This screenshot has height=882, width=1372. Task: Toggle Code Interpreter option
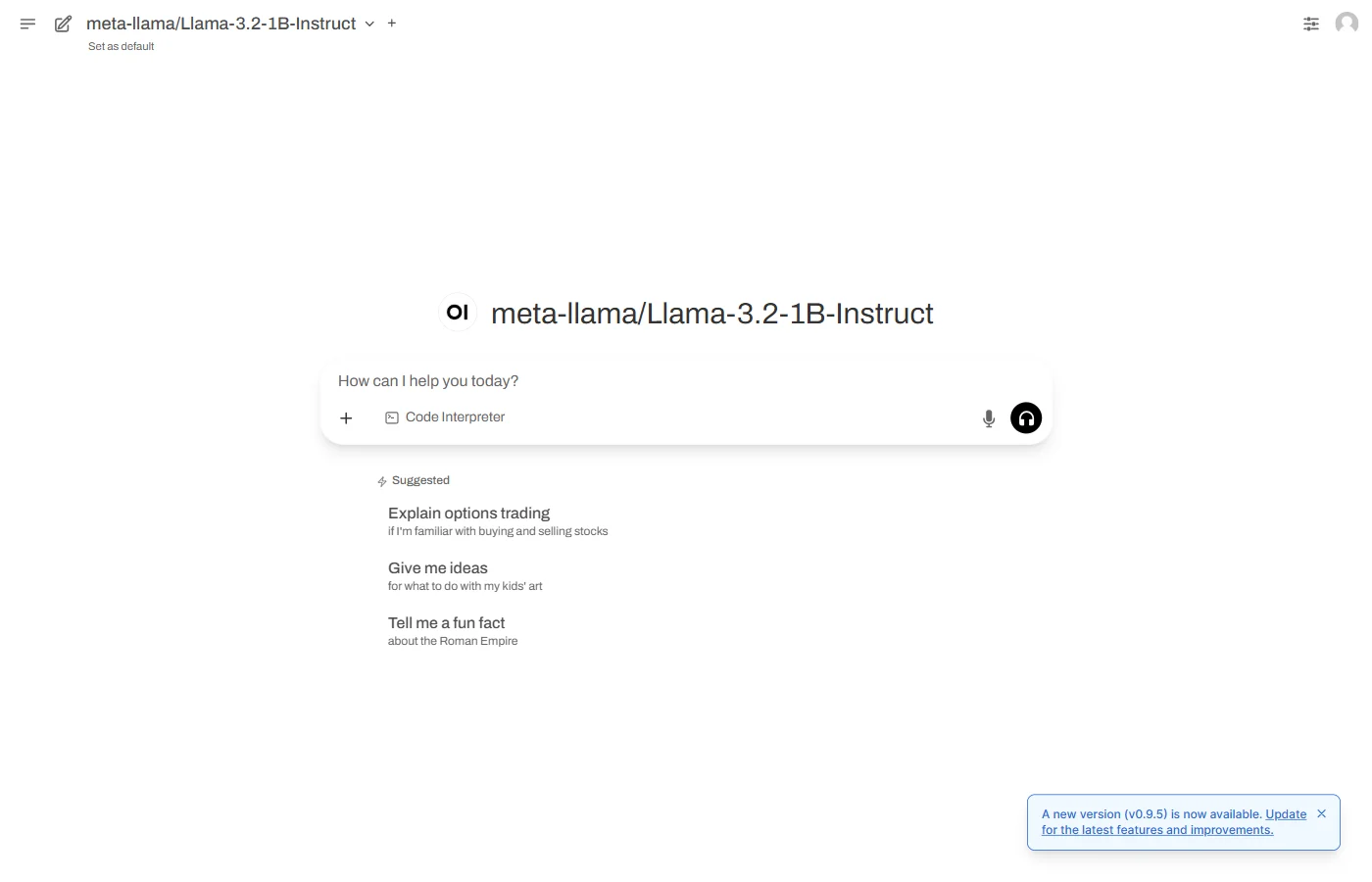pyautogui.click(x=445, y=417)
